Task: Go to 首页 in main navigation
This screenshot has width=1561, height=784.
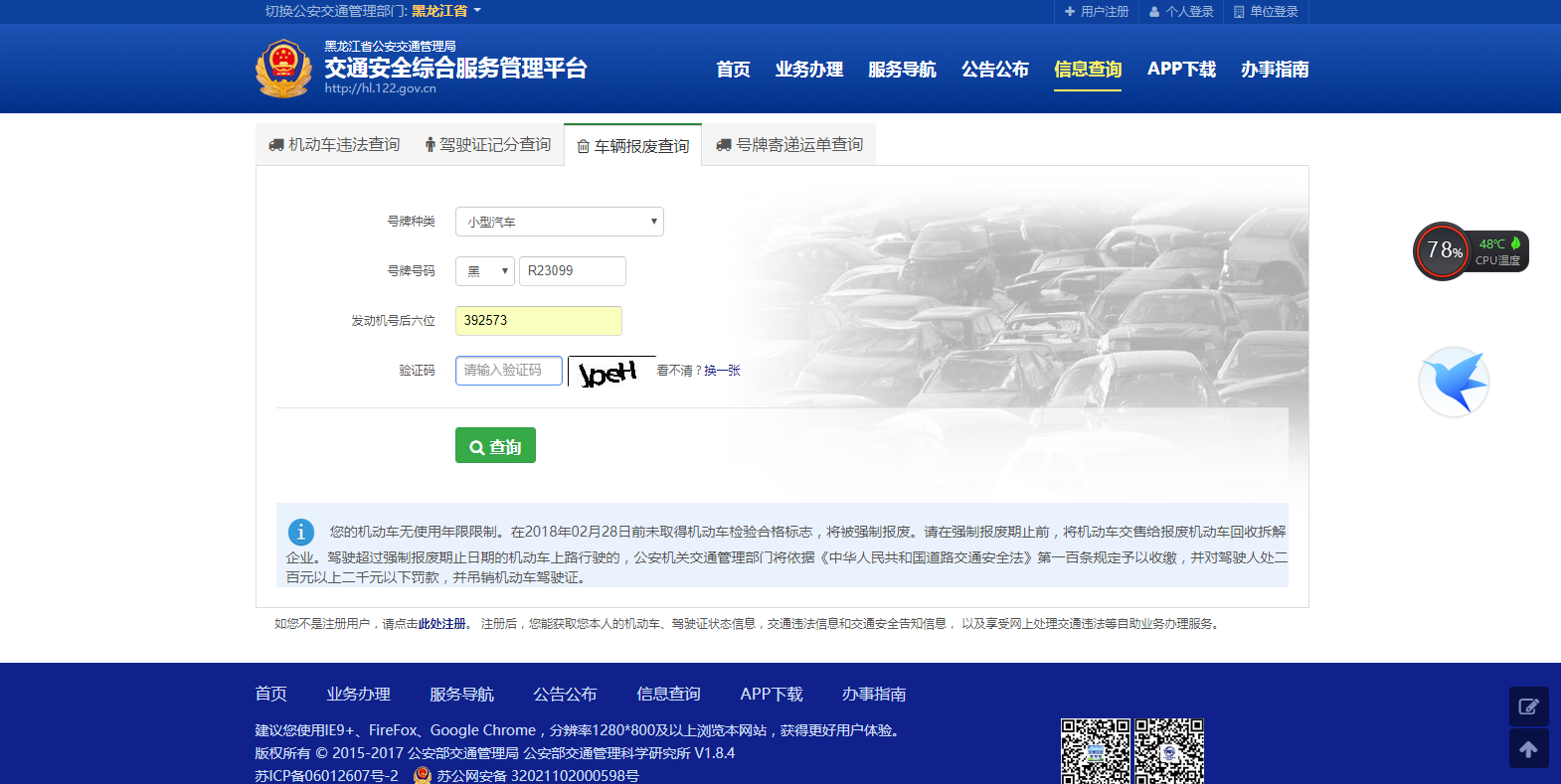Action: coord(733,70)
